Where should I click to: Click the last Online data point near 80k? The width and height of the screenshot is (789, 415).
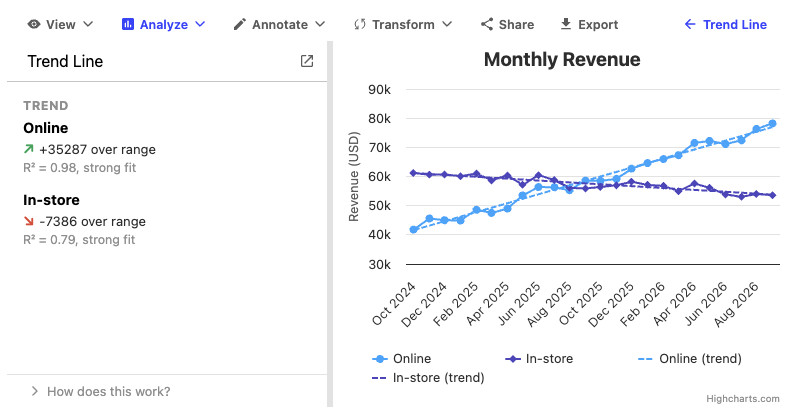pyautogui.click(x=772, y=123)
